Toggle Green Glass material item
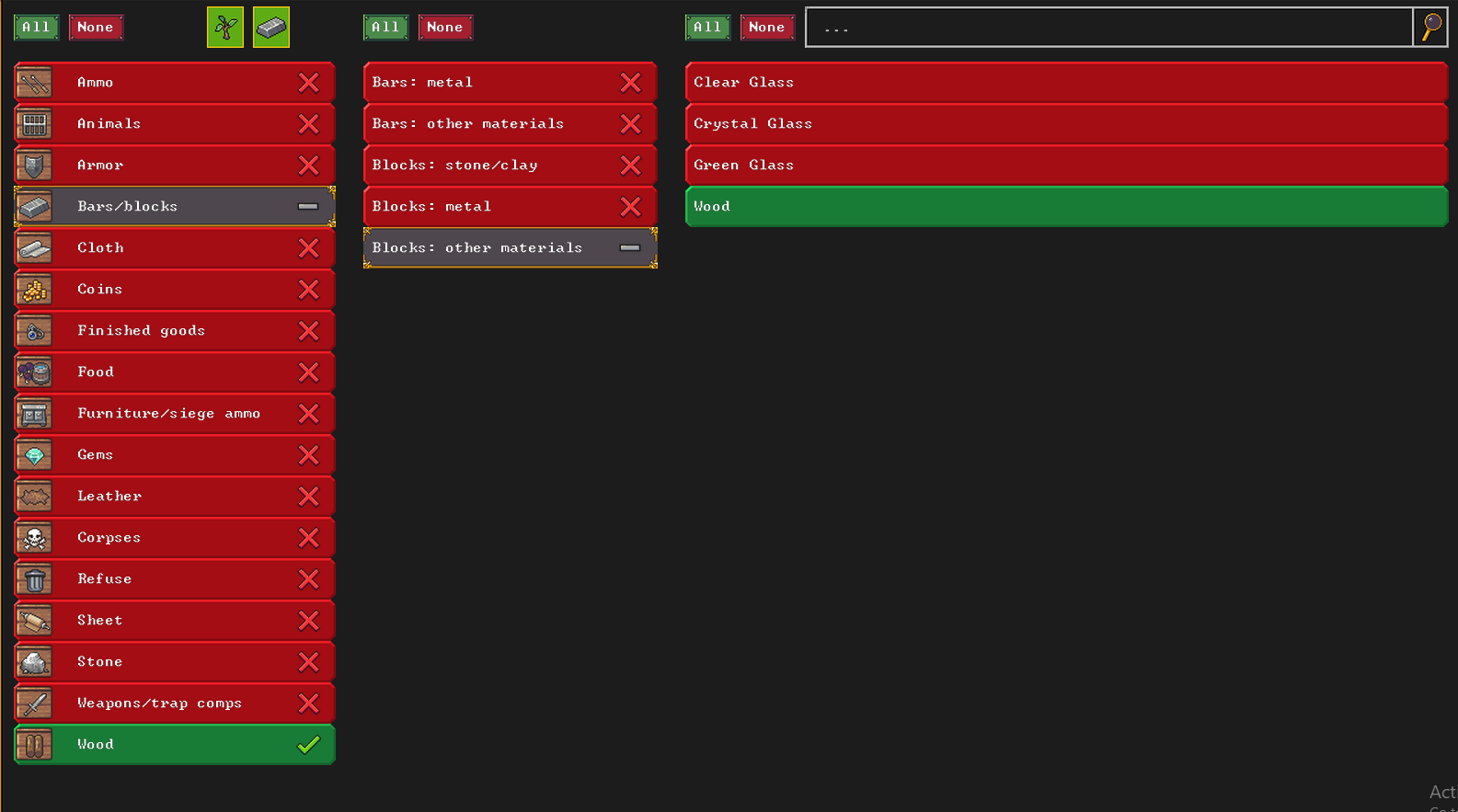This screenshot has height=812, width=1458. point(1067,166)
